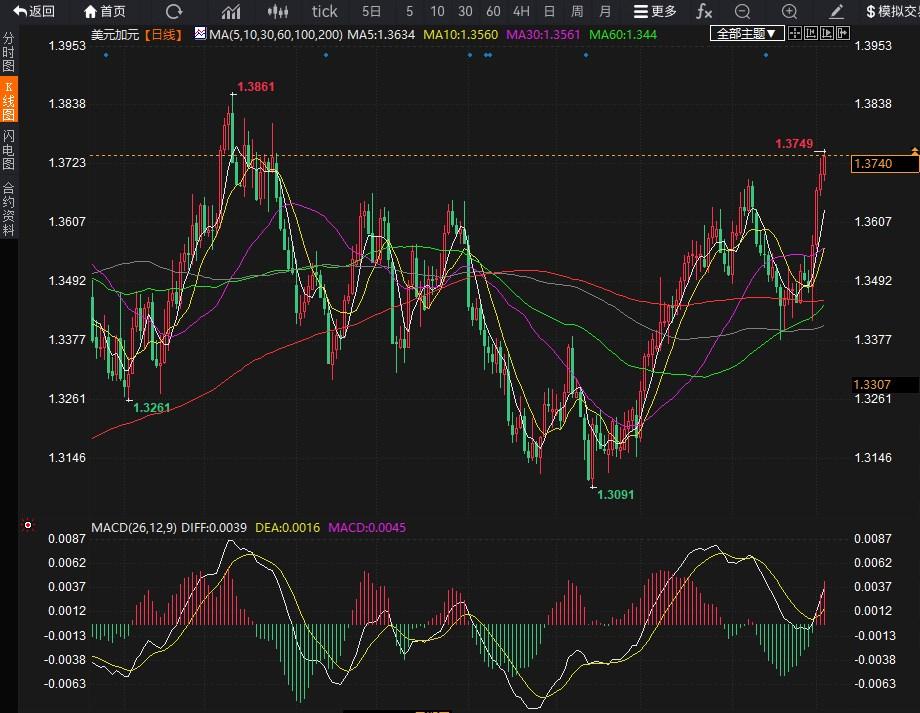Open the fx indicator formula tool
This screenshot has width=920, height=713.
(704, 11)
